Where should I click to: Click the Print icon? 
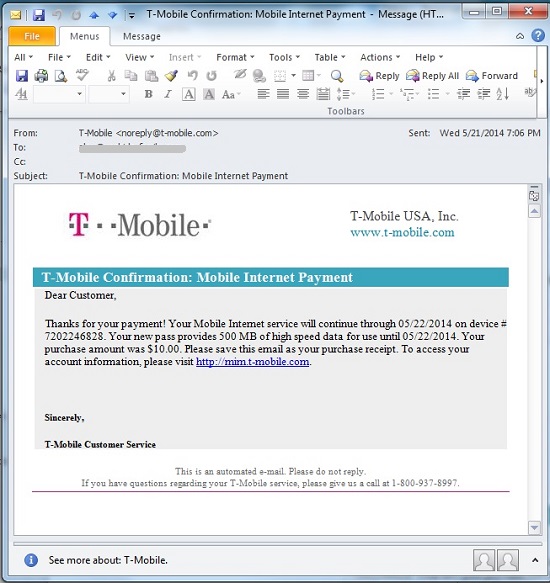[41, 76]
